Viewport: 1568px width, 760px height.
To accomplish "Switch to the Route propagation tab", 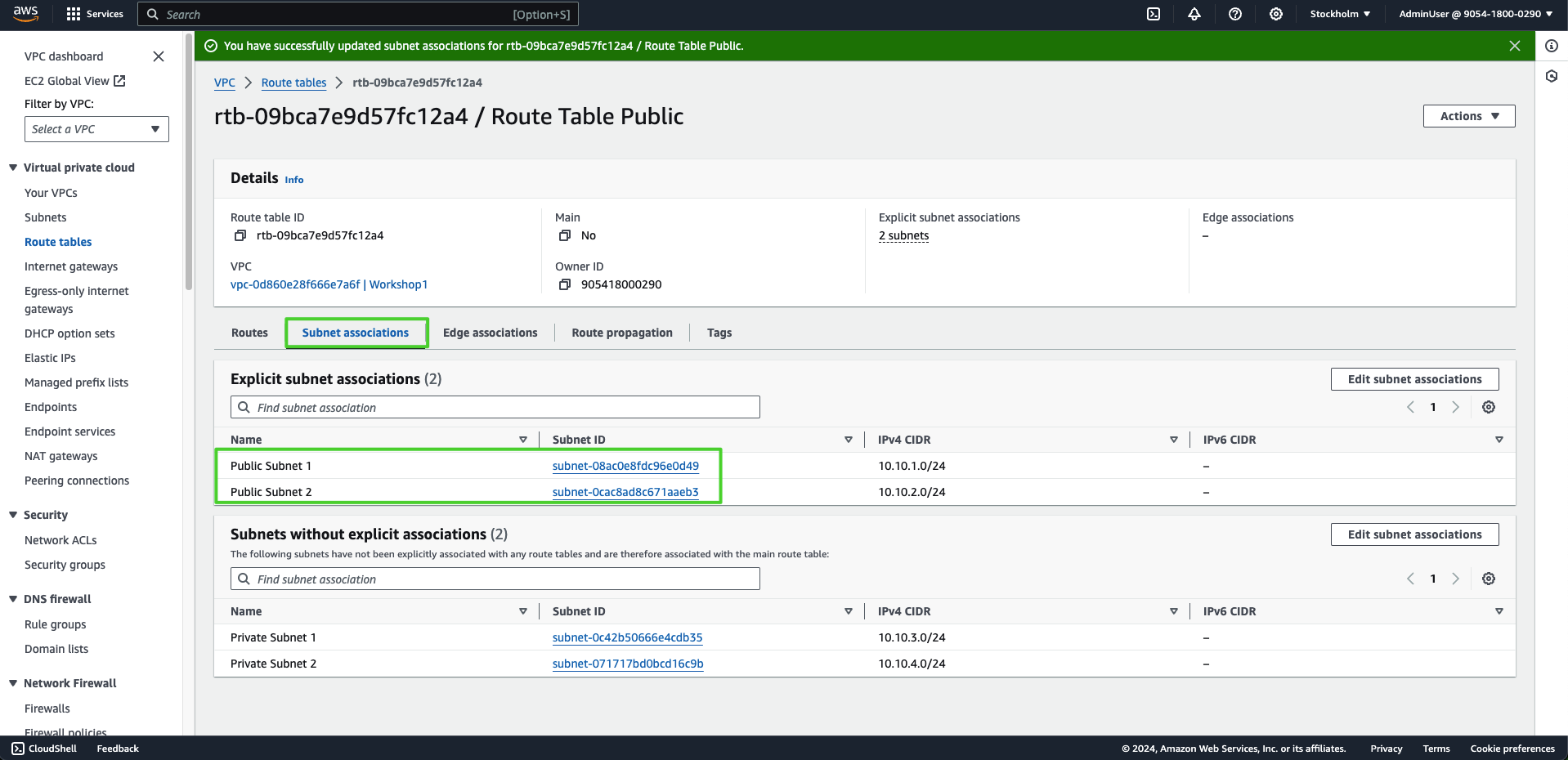I will [x=621, y=333].
